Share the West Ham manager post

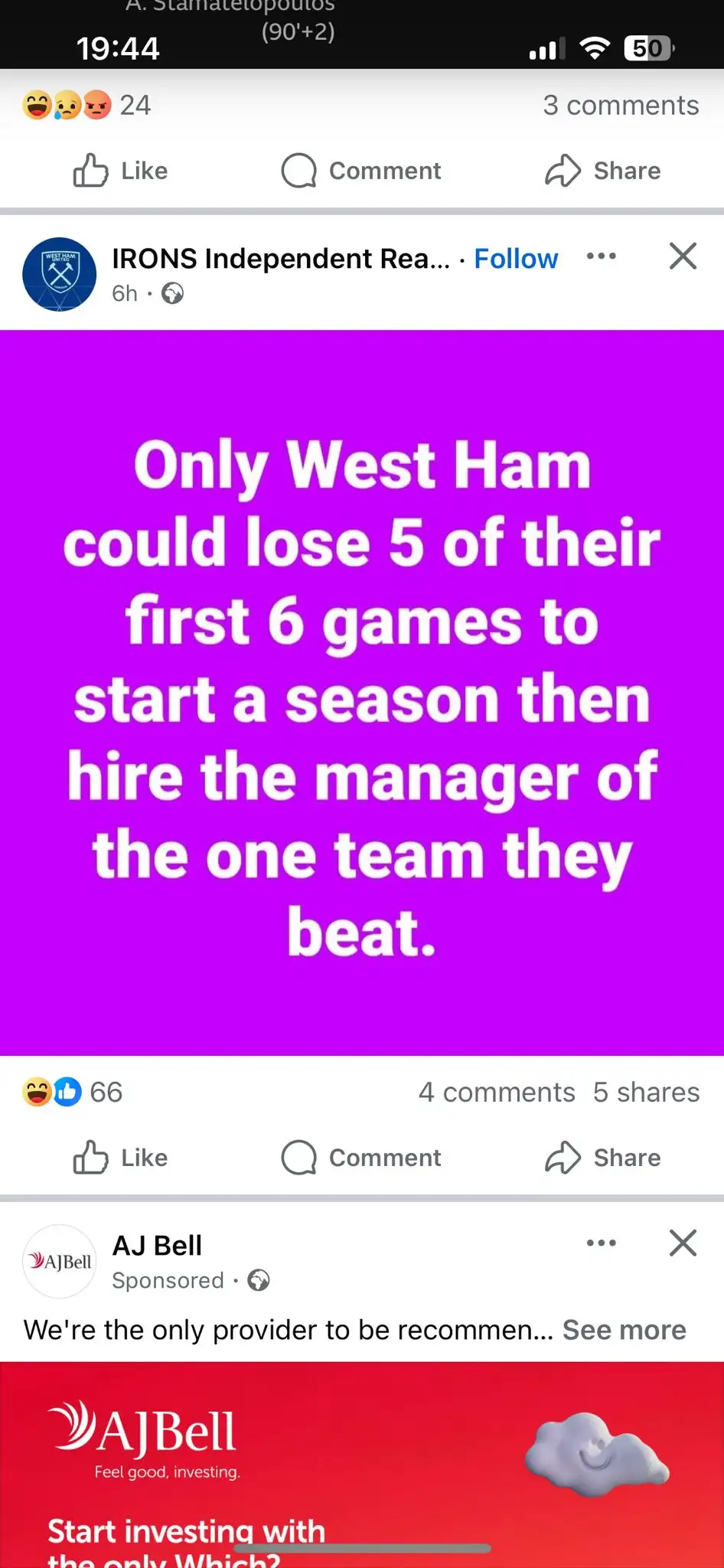tap(602, 1157)
